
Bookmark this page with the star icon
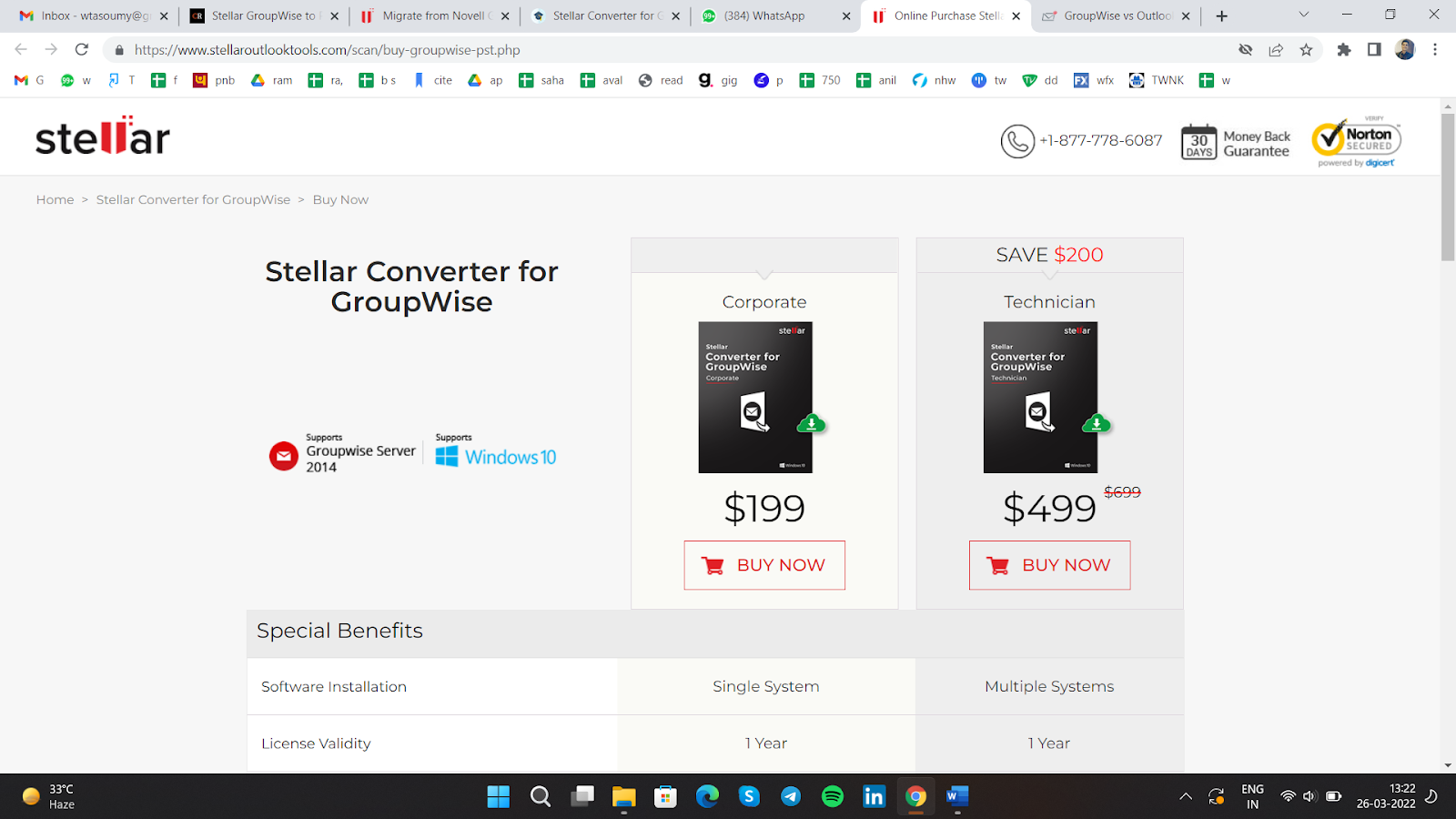1307,50
